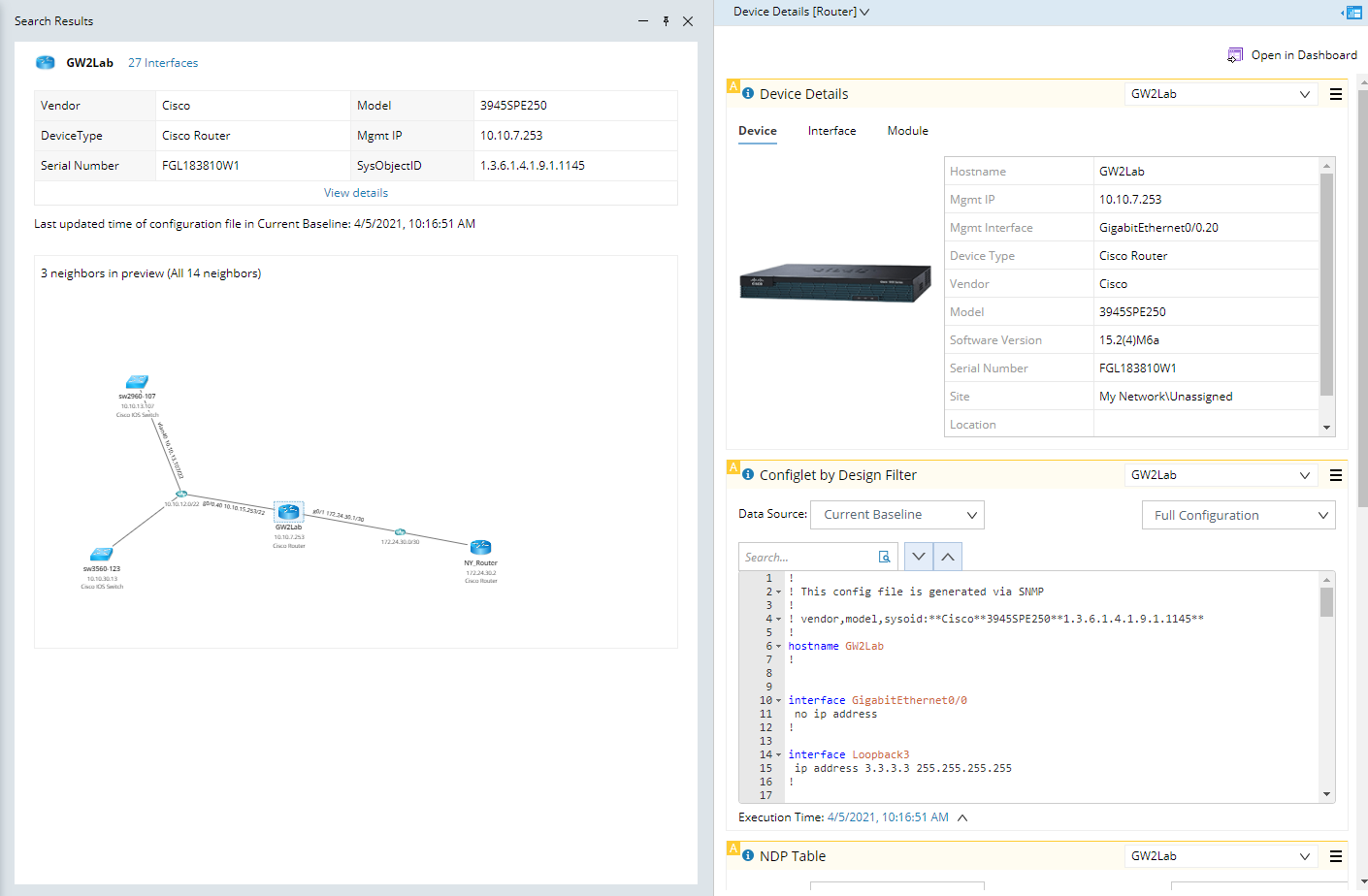Open the Current Baseline data source dropdown
The image size is (1368, 896).
(896, 515)
